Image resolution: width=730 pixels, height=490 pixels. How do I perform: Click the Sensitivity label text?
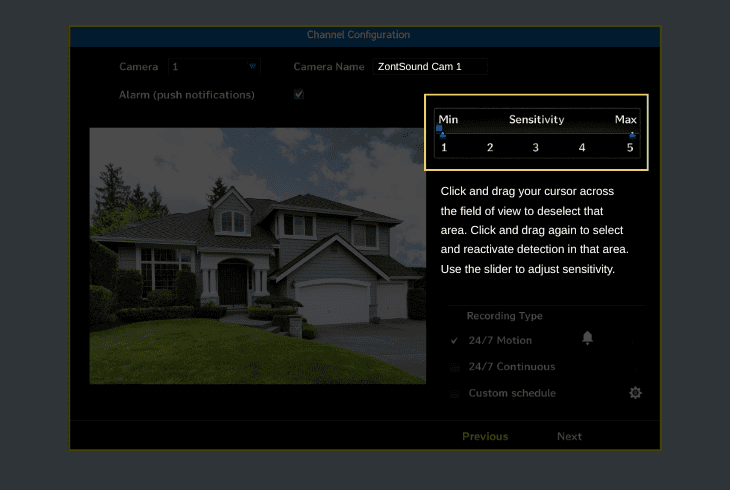pos(536,119)
